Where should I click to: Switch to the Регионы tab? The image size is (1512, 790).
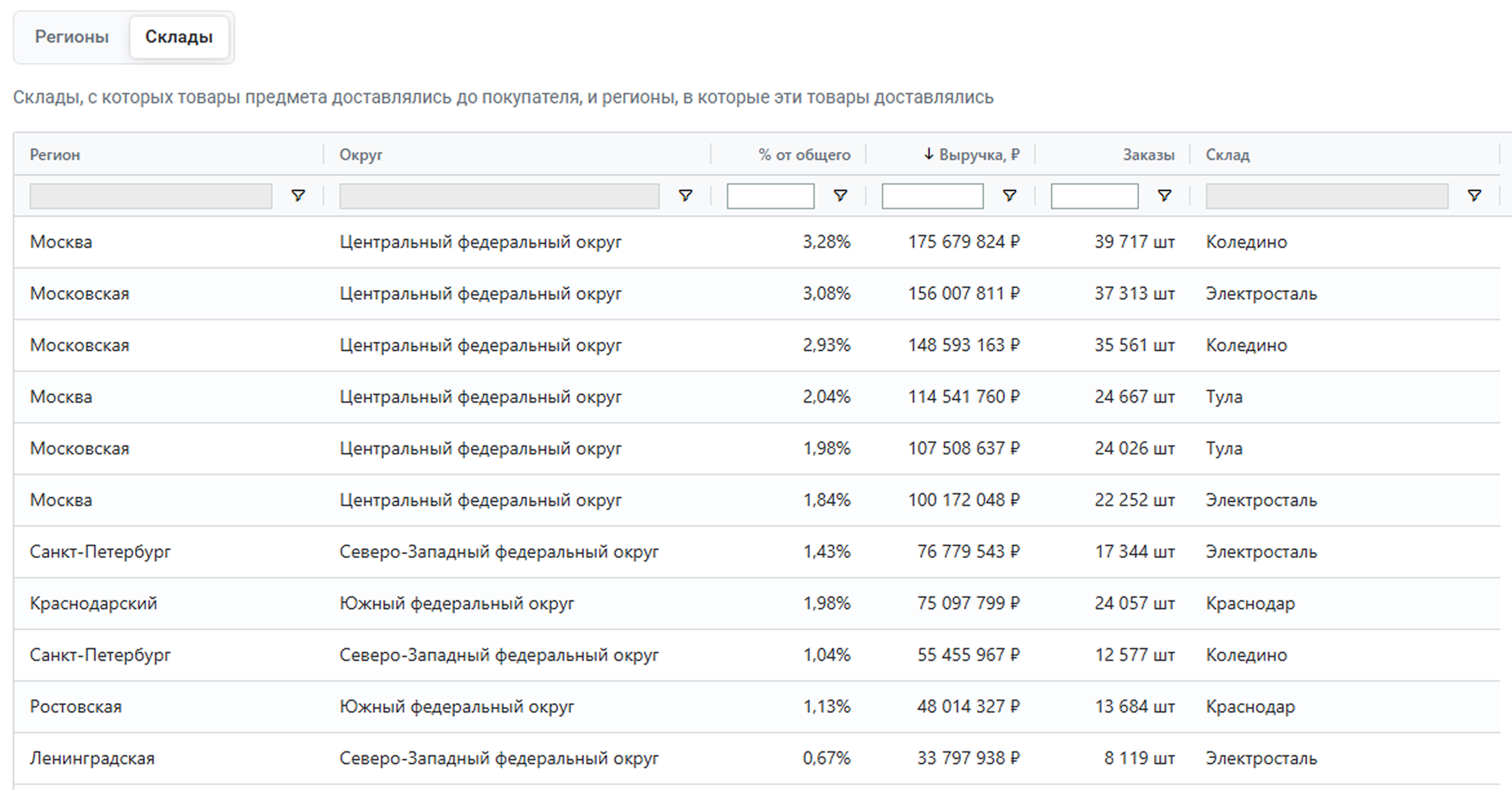click(72, 37)
